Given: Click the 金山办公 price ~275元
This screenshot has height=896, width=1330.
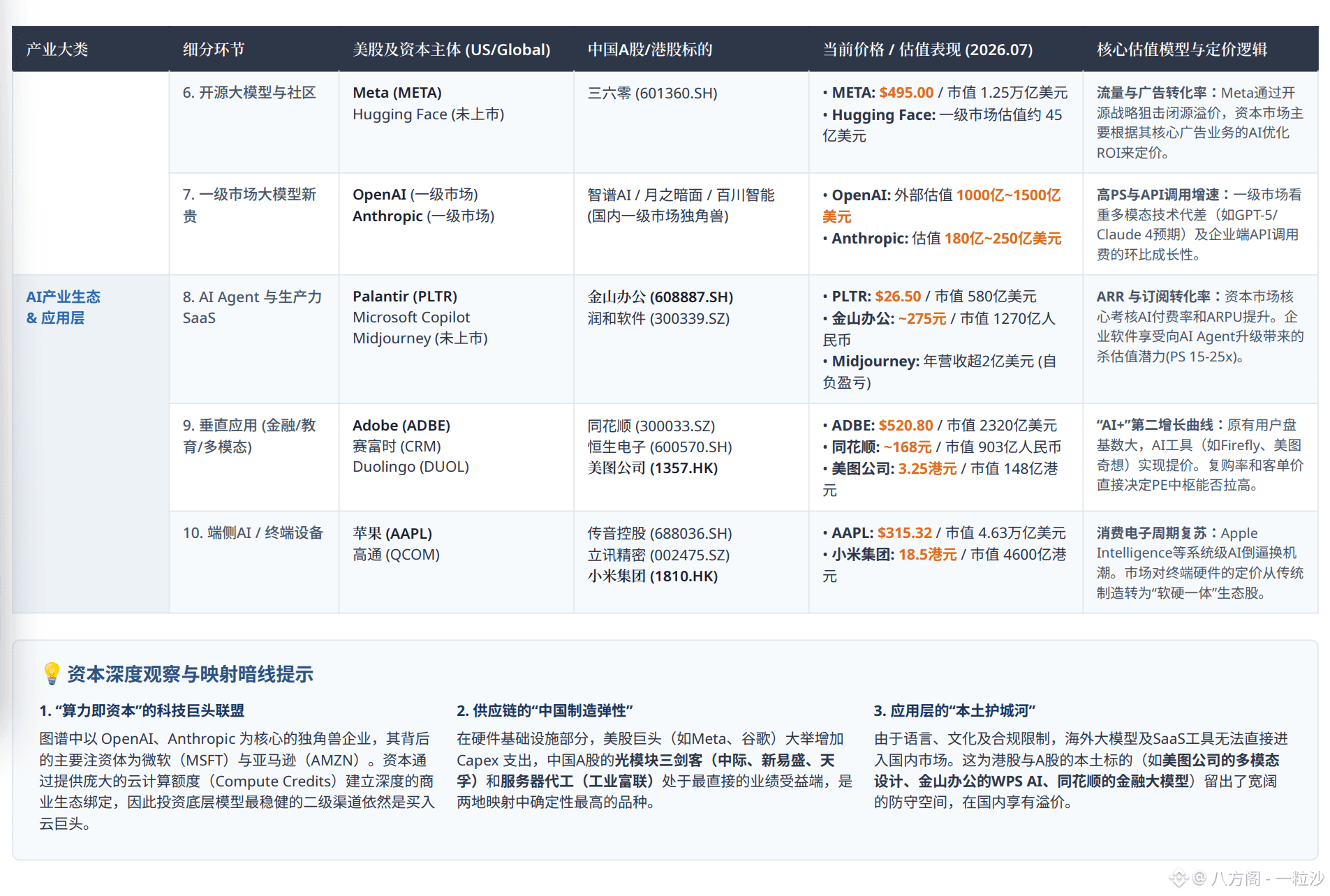Looking at the screenshot, I should [922, 319].
